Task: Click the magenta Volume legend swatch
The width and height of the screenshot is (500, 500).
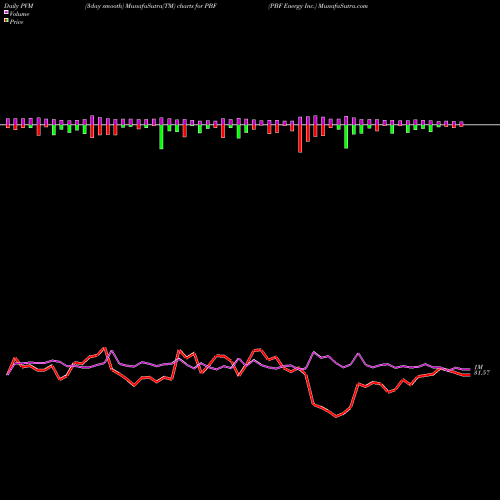Action: click(x=6, y=13)
